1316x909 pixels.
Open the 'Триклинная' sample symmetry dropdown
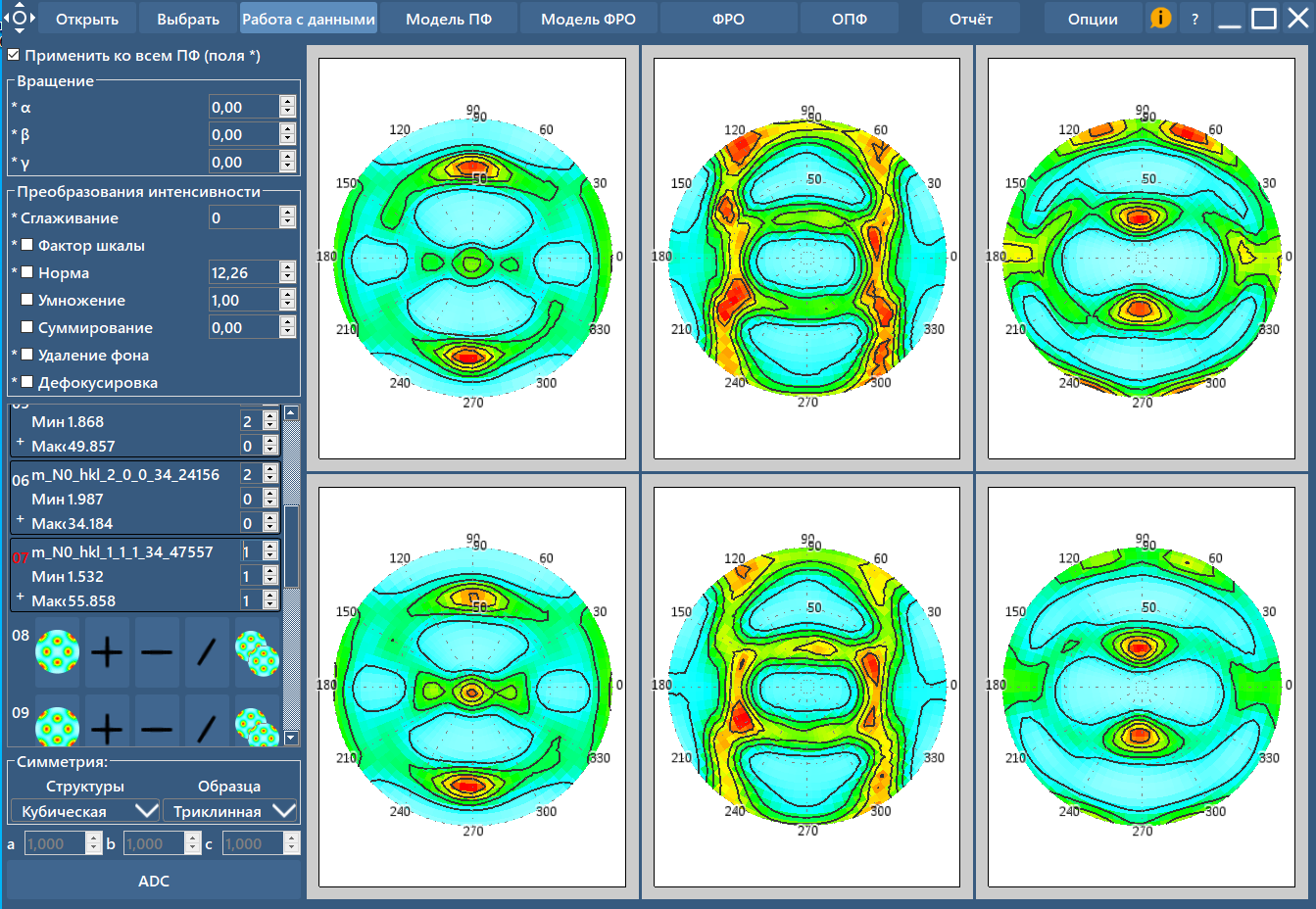tap(229, 811)
